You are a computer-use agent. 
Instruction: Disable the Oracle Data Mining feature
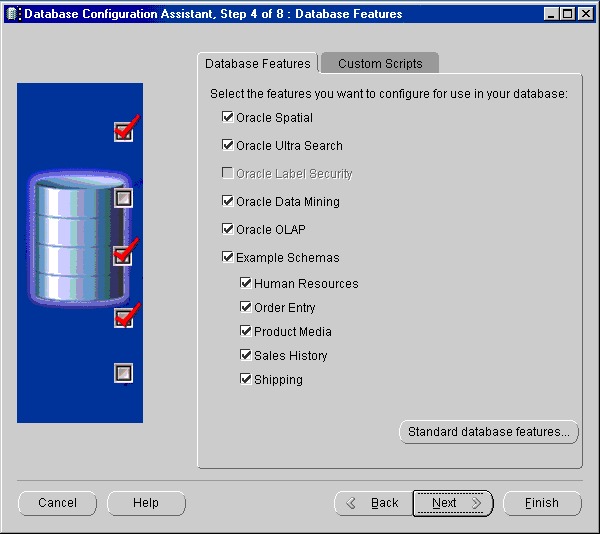[228, 202]
